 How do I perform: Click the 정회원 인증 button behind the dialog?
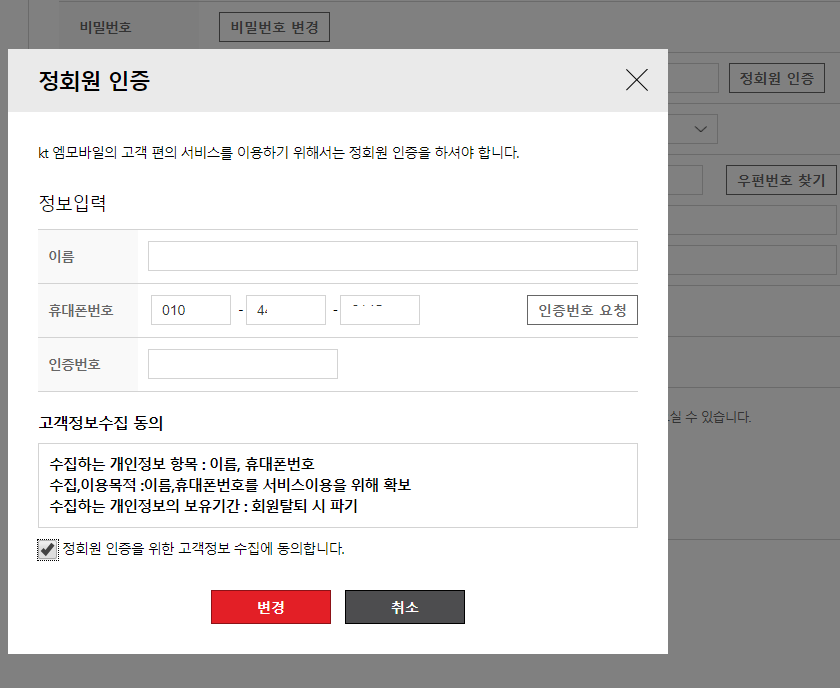[778, 78]
